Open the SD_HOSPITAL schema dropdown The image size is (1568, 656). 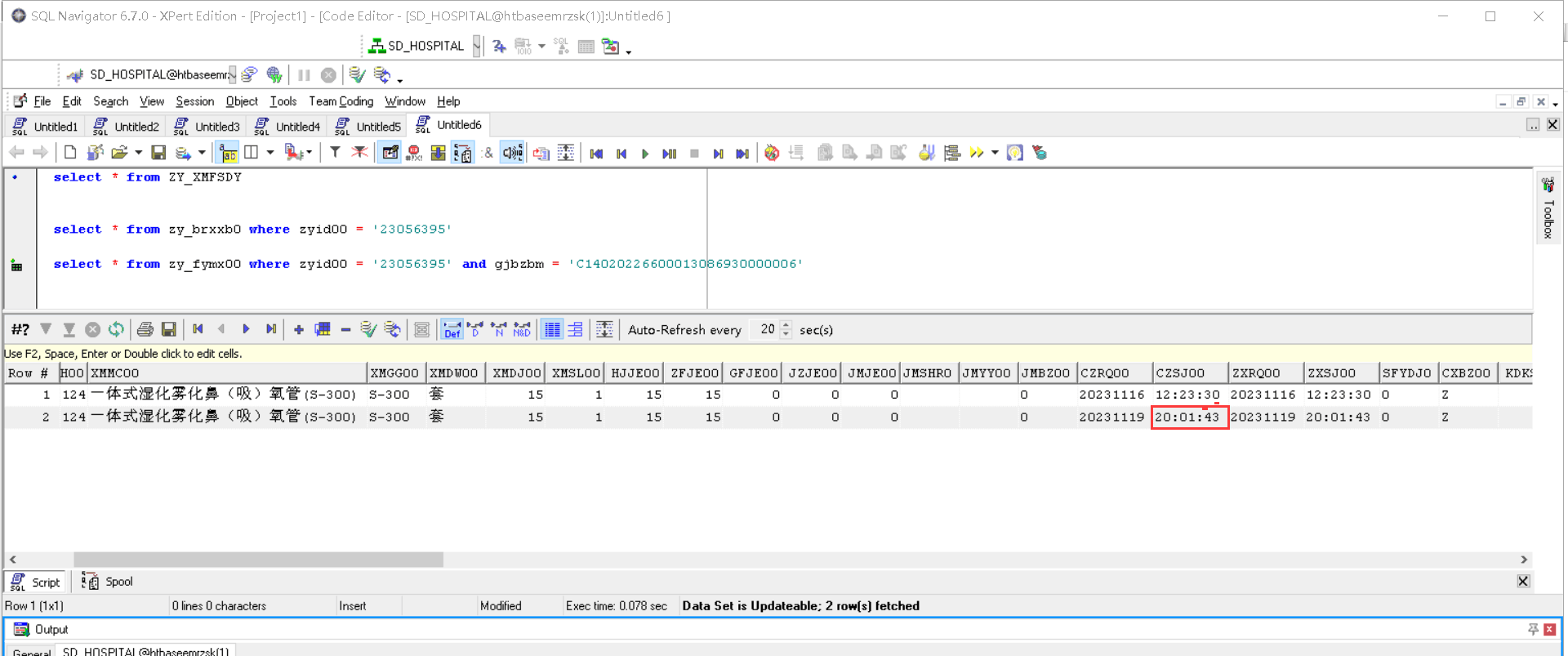(x=476, y=47)
